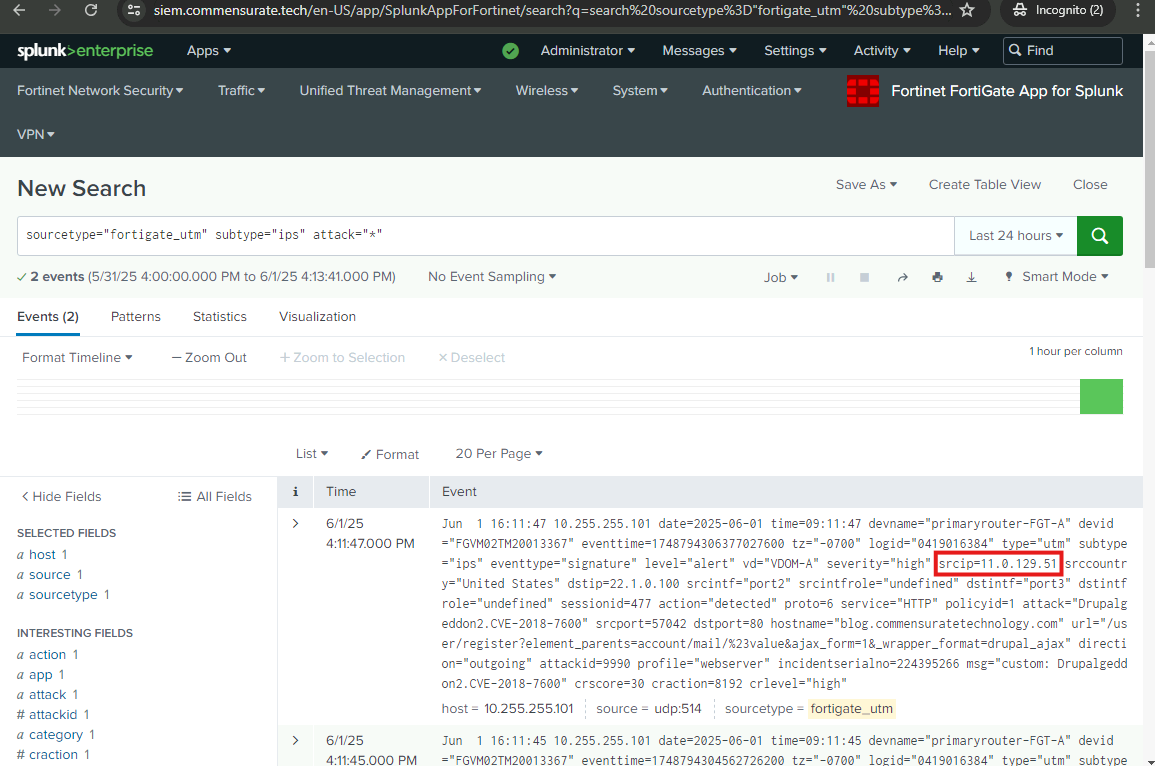1155x766 pixels.
Task: Bookmark this page with the star icon
Action: tap(967, 10)
